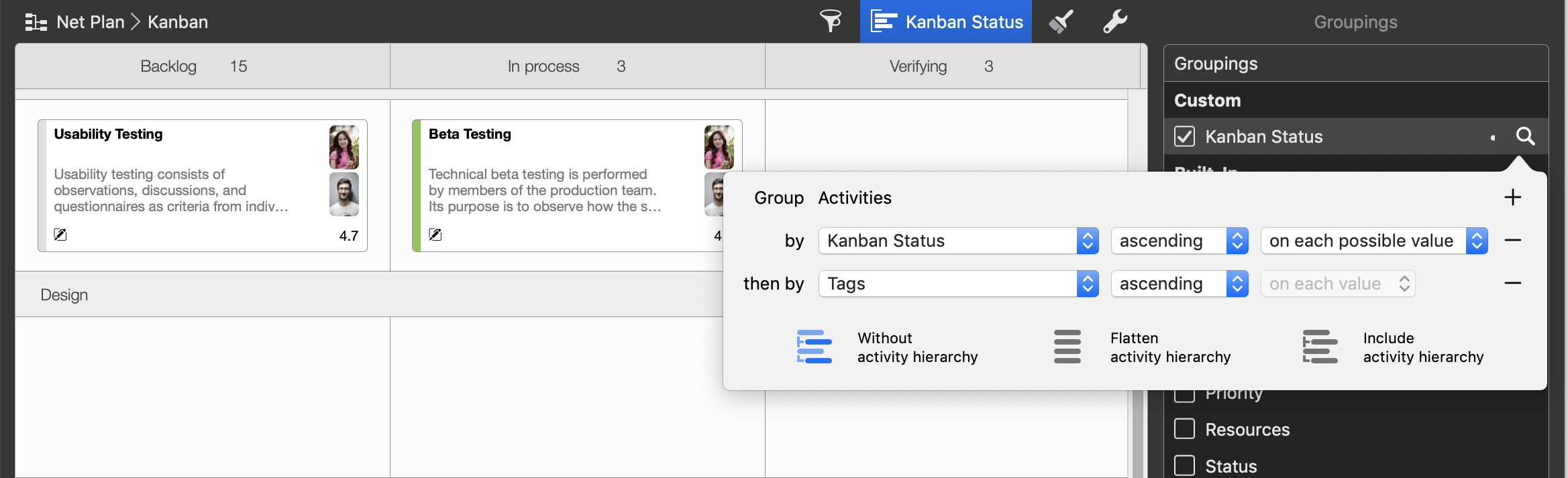Open the Tags then-by dropdown
The height and width of the screenshot is (478, 1568).
pos(958,284)
